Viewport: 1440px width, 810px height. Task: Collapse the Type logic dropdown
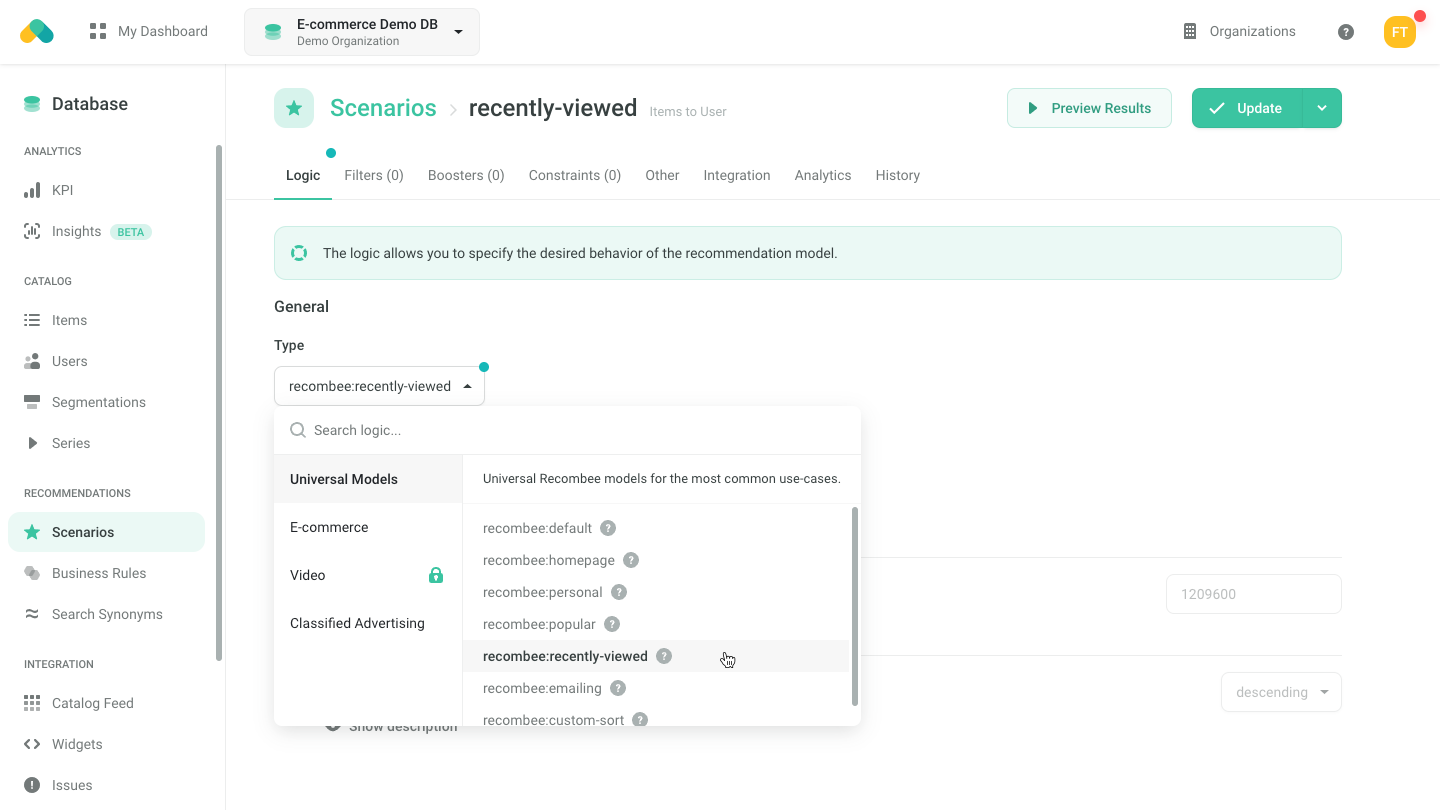coord(379,386)
